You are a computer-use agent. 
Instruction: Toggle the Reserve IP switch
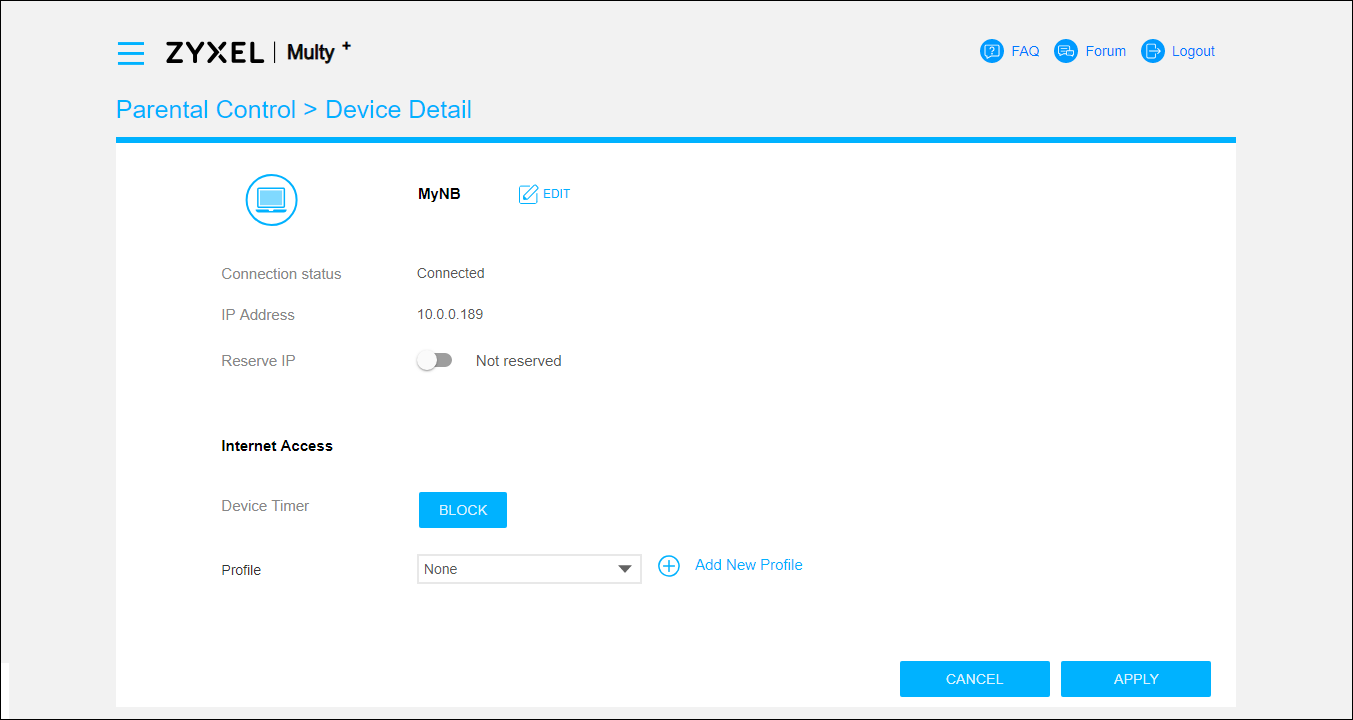point(435,361)
